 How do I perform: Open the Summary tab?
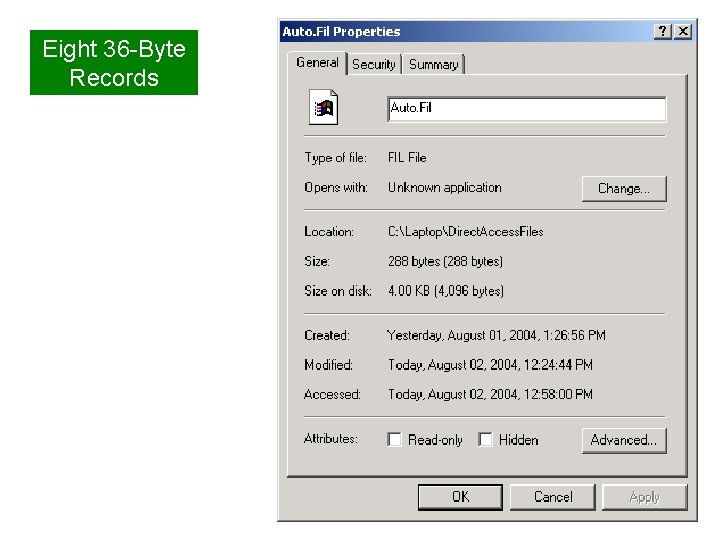tap(433, 64)
